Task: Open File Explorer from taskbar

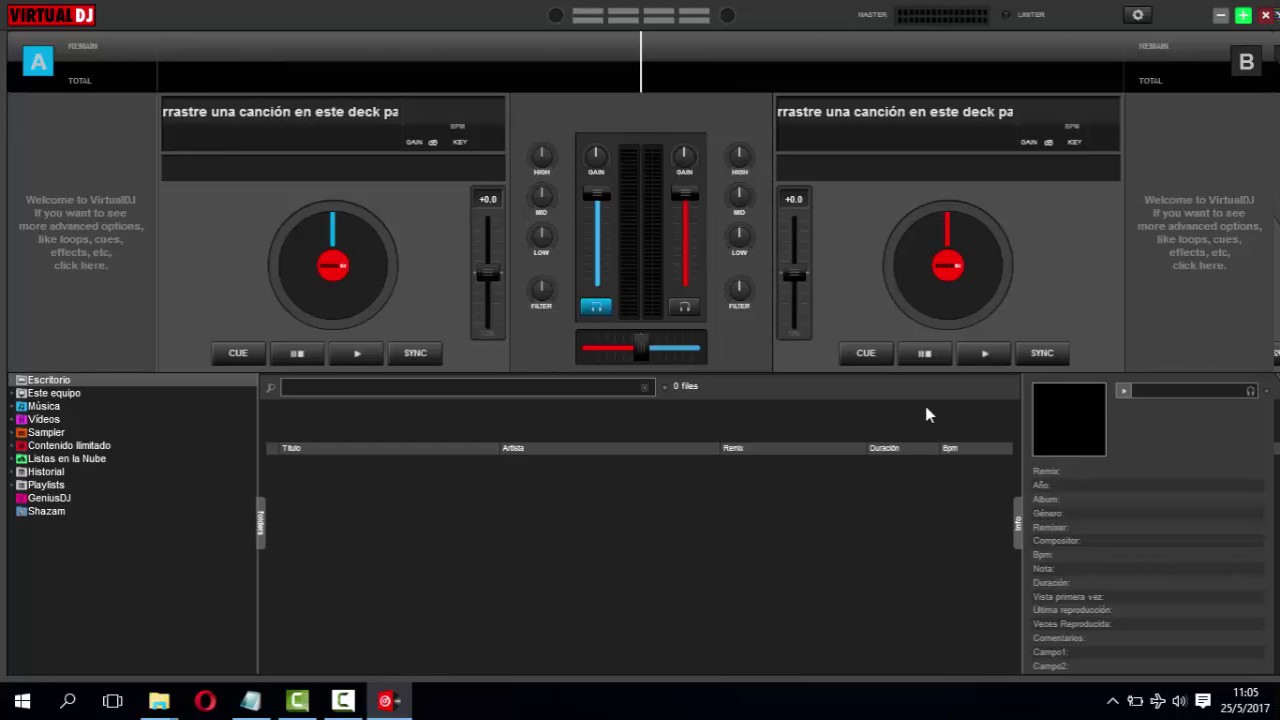Action: 159,701
